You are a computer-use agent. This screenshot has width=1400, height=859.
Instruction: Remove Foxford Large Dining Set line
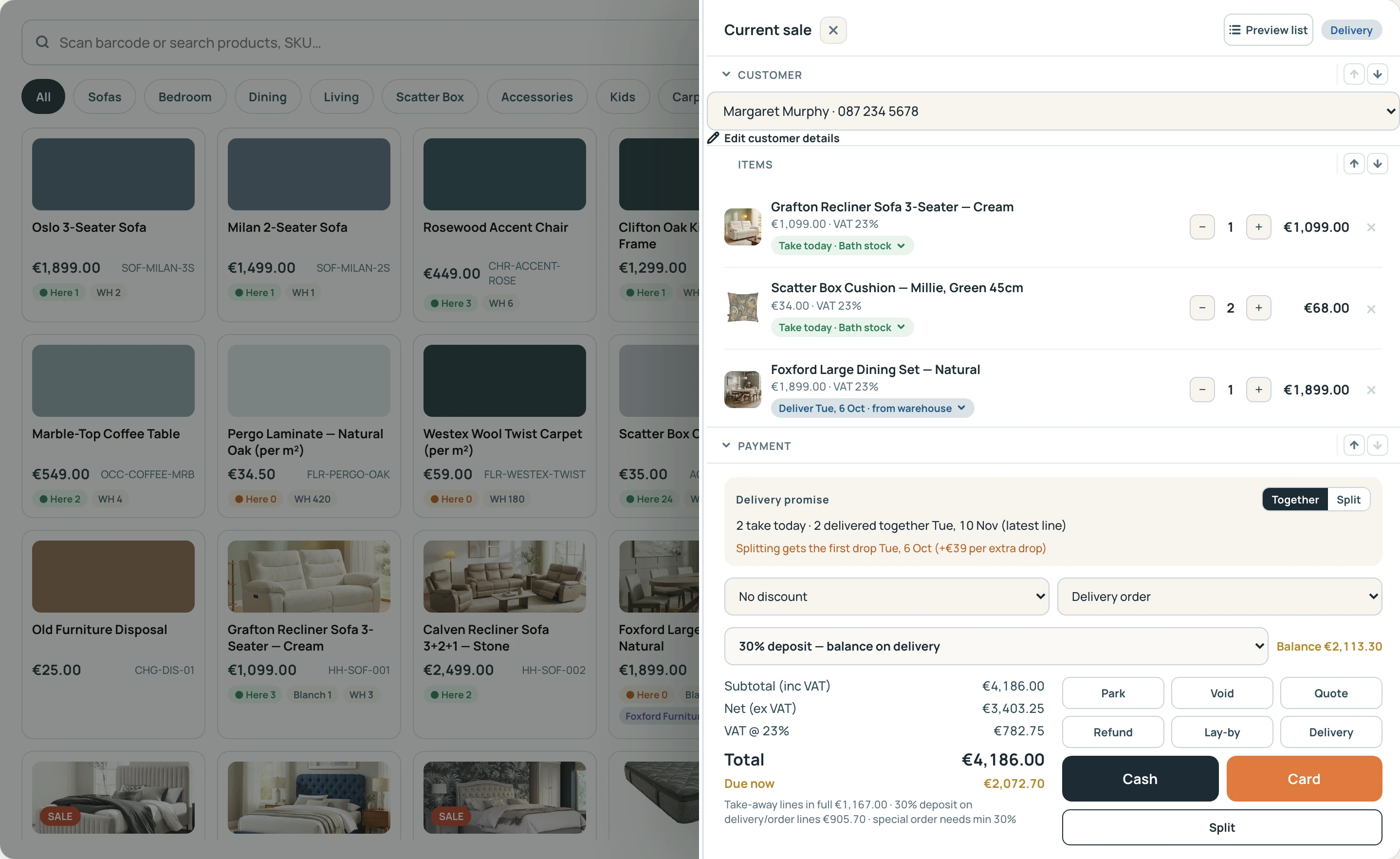pyautogui.click(x=1371, y=390)
